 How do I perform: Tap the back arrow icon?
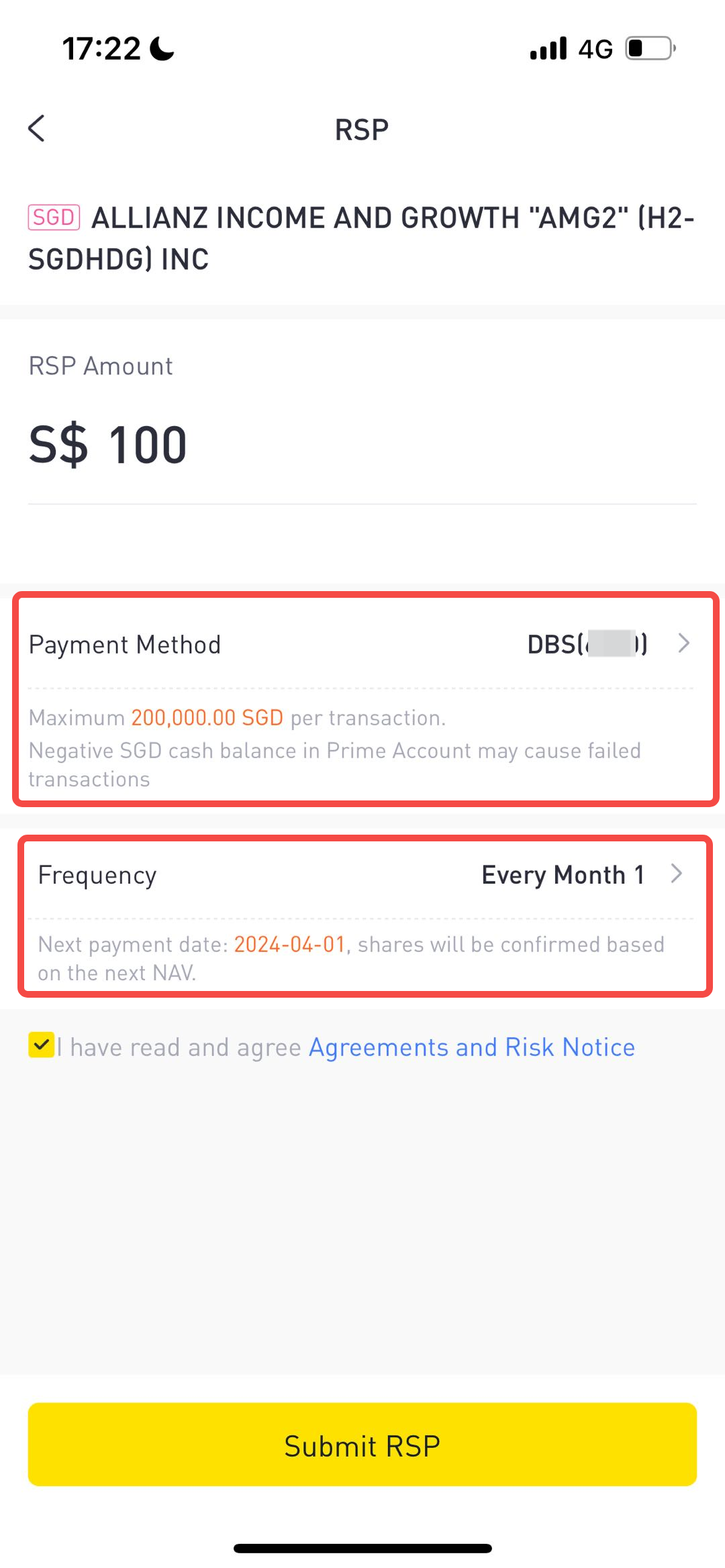click(x=37, y=128)
